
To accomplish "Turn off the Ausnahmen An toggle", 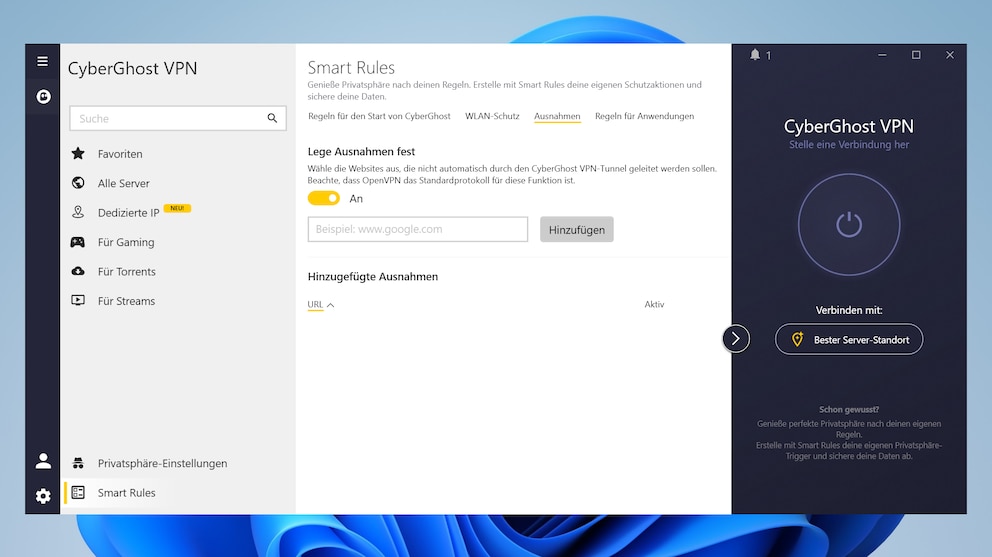I will [323, 198].
